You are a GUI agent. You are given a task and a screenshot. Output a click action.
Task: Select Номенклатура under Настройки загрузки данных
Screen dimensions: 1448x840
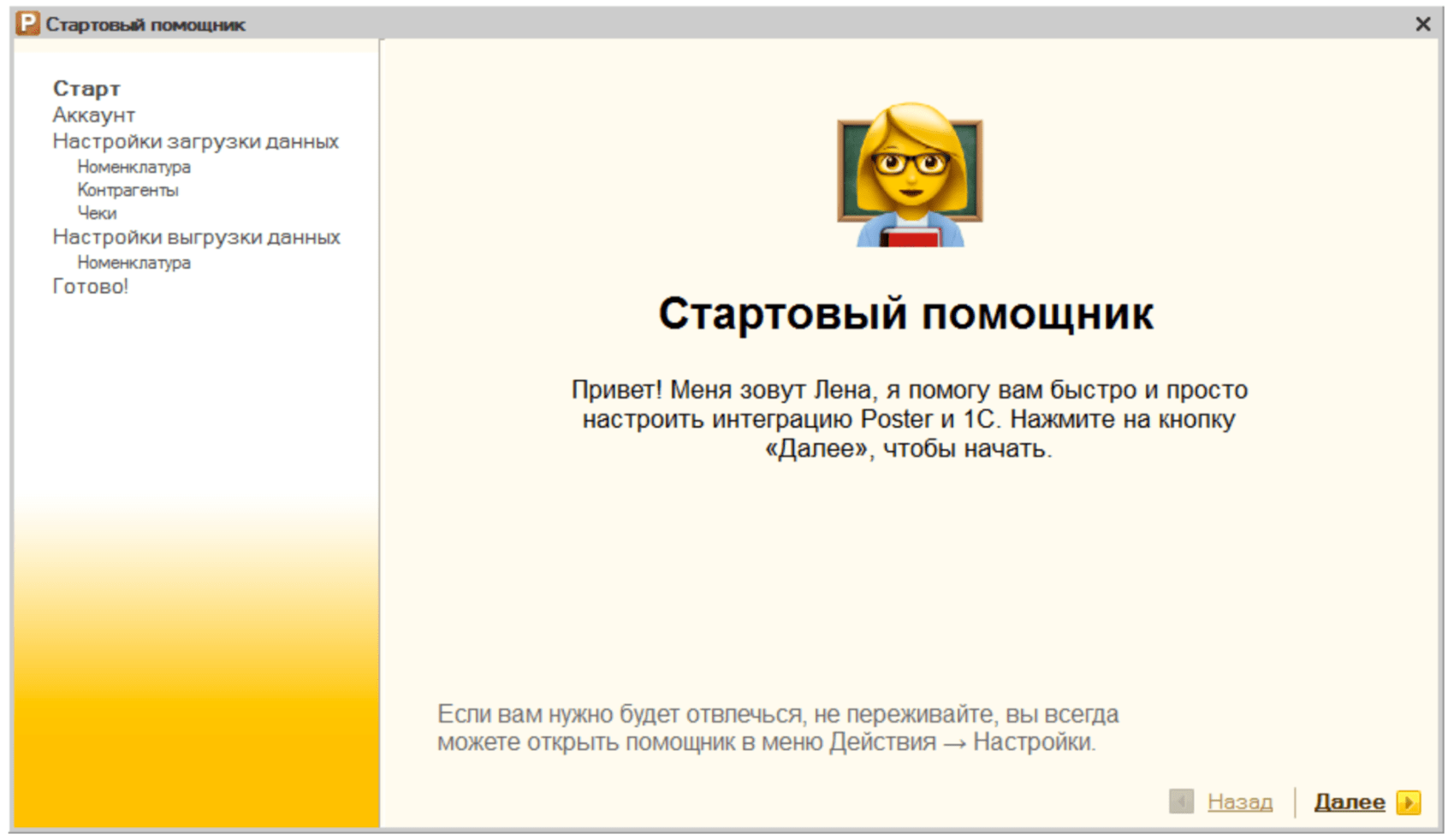point(134,167)
